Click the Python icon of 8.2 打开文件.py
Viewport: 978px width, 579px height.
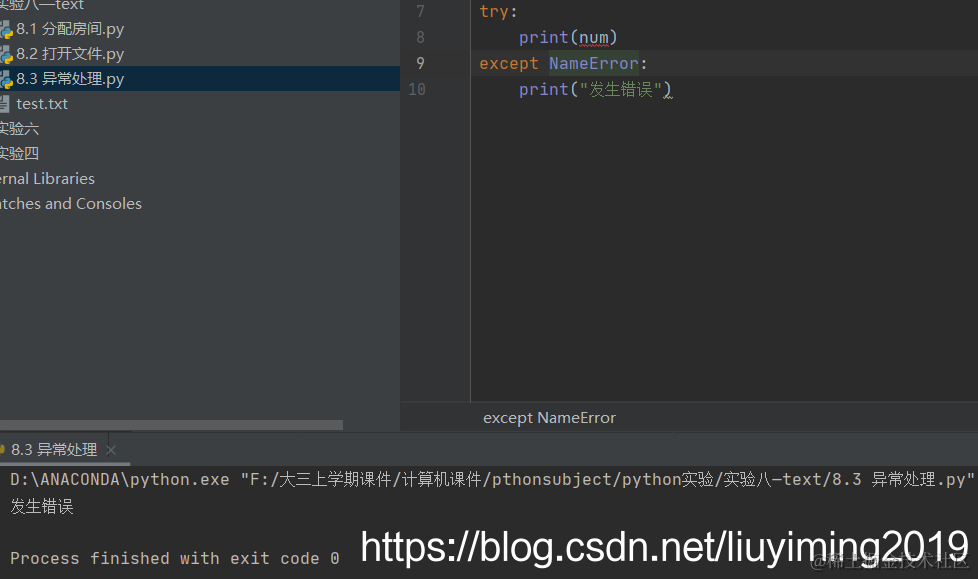pos(6,54)
